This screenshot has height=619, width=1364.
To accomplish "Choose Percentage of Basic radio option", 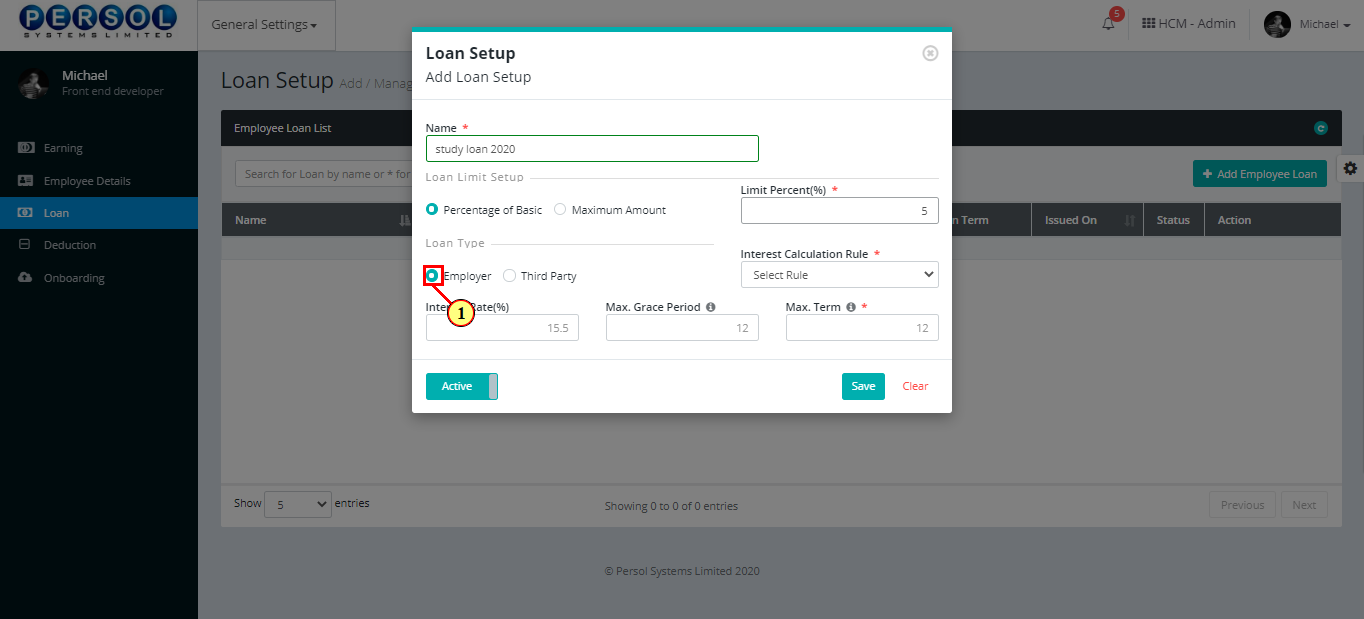I will (x=432, y=210).
